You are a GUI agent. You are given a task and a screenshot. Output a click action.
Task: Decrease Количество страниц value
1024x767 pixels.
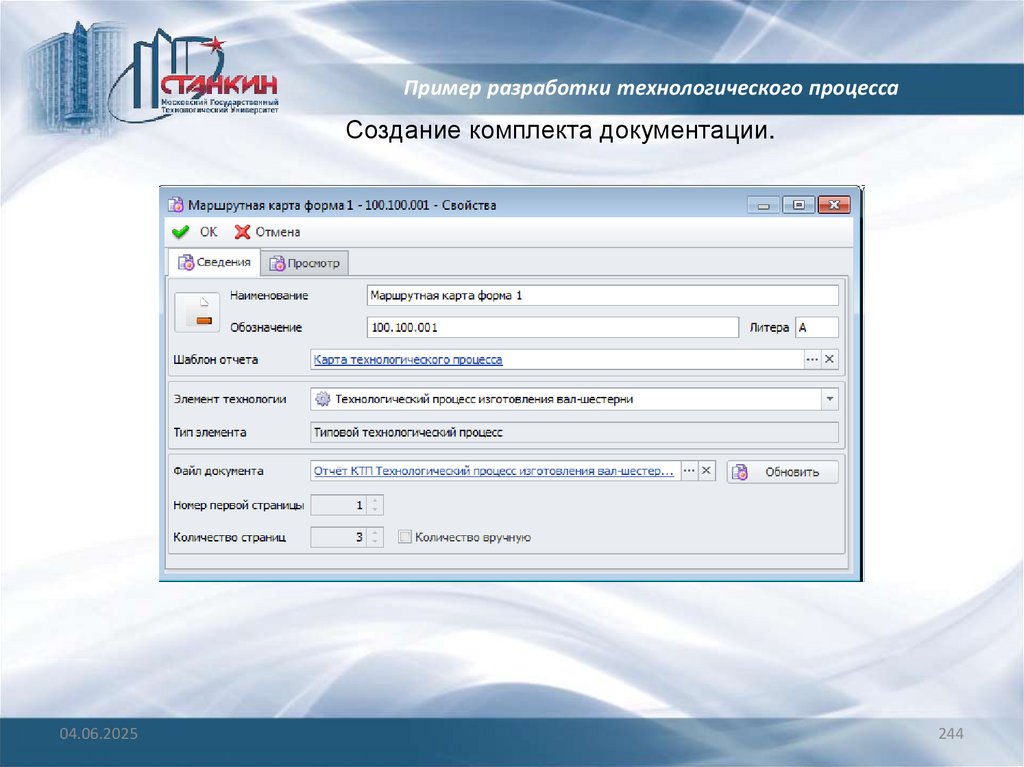coord(375,542)
